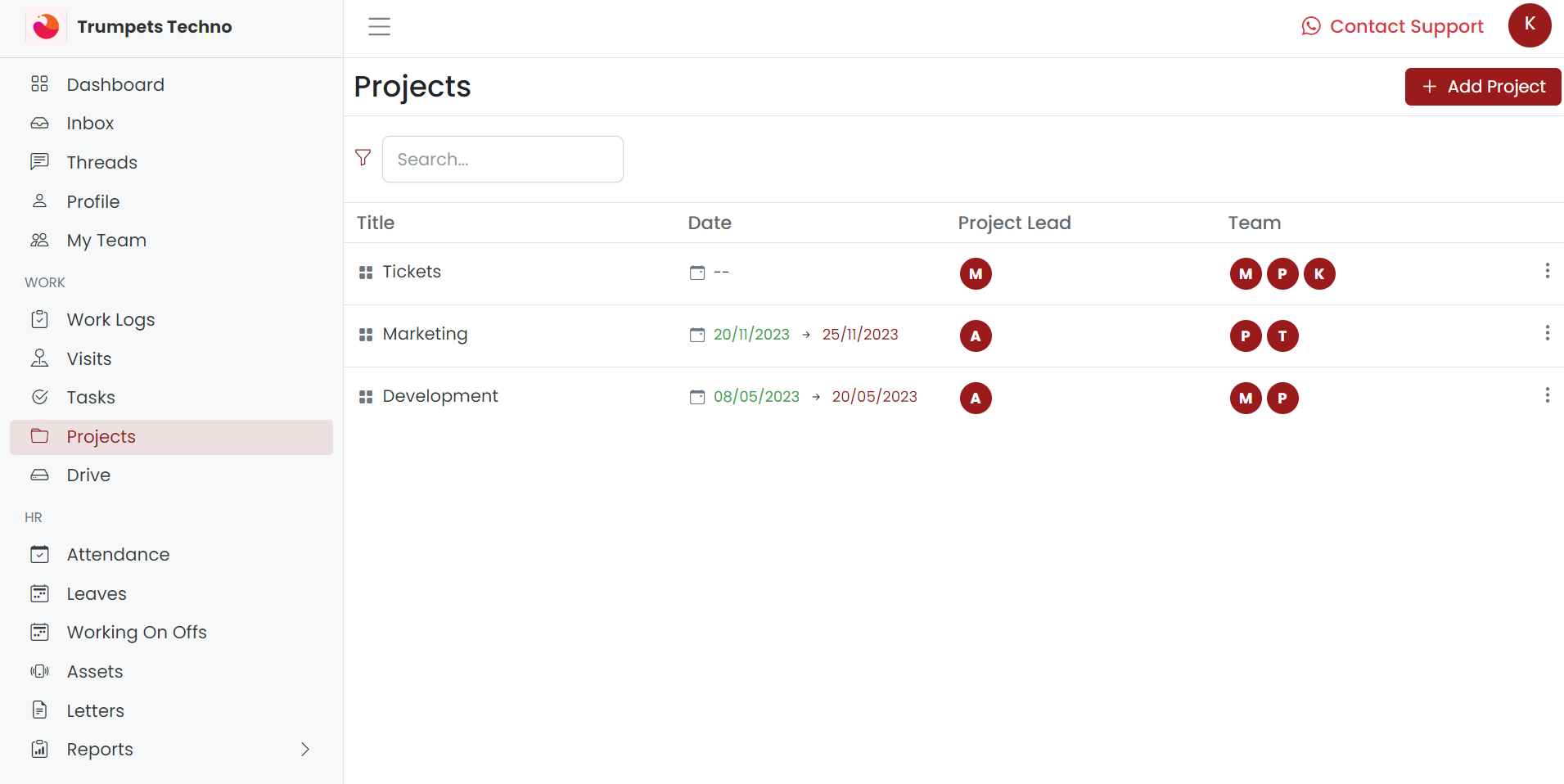1564x784 pixels.
Task: Click the Trumpets Techno logo
Action: click(x=46, y=27)
